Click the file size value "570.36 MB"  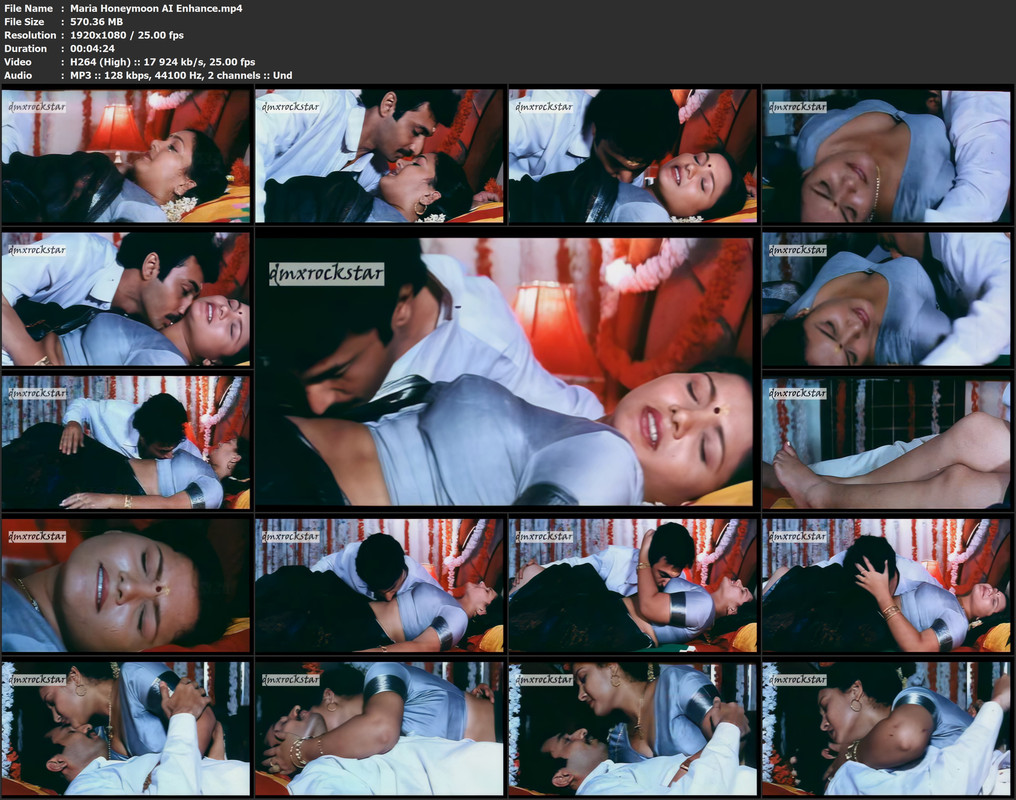coord(97,22)
